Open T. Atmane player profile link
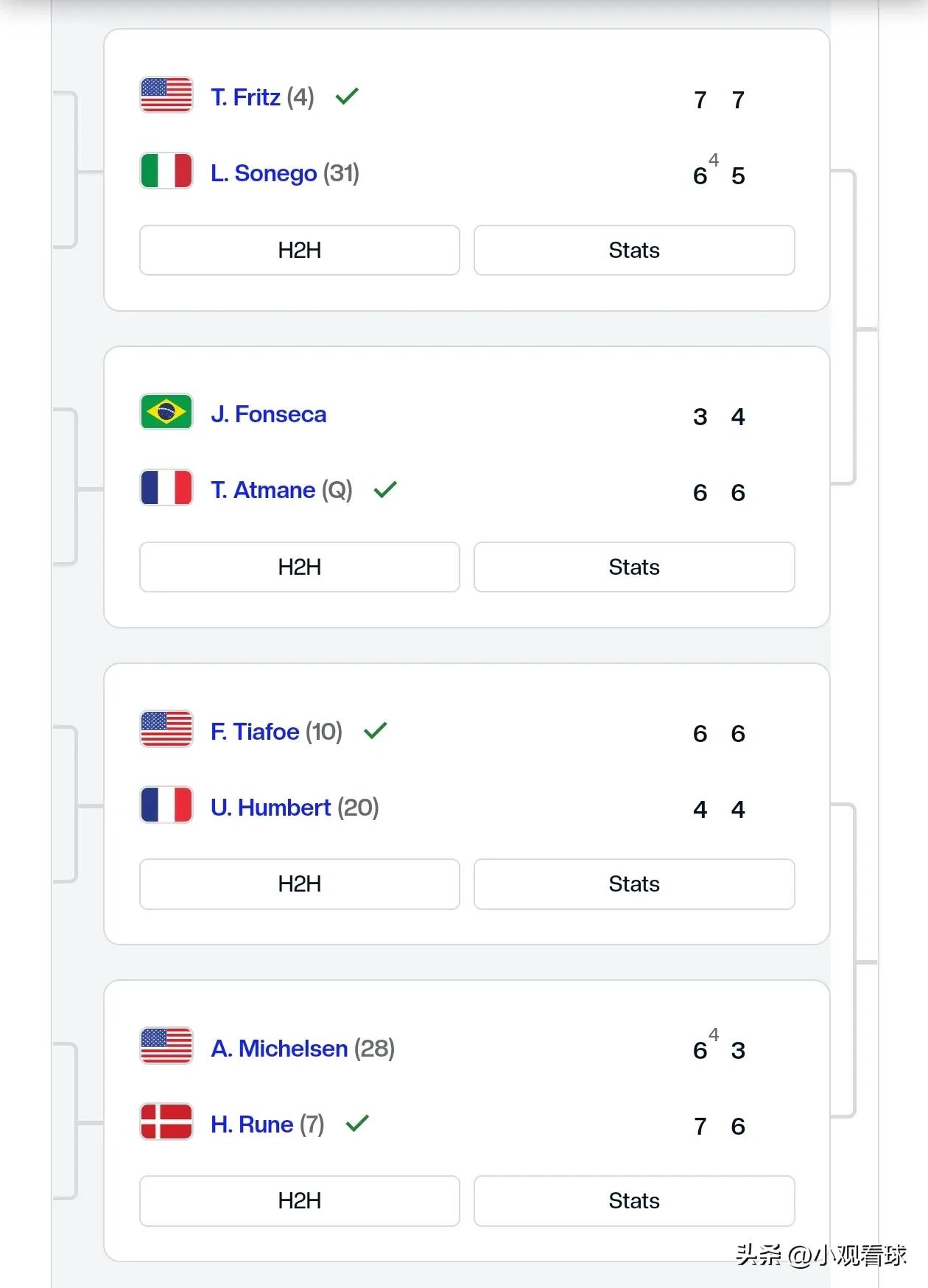Viewport: 928px width, 1288px height. pyautogui.click(x=263, y=490)
